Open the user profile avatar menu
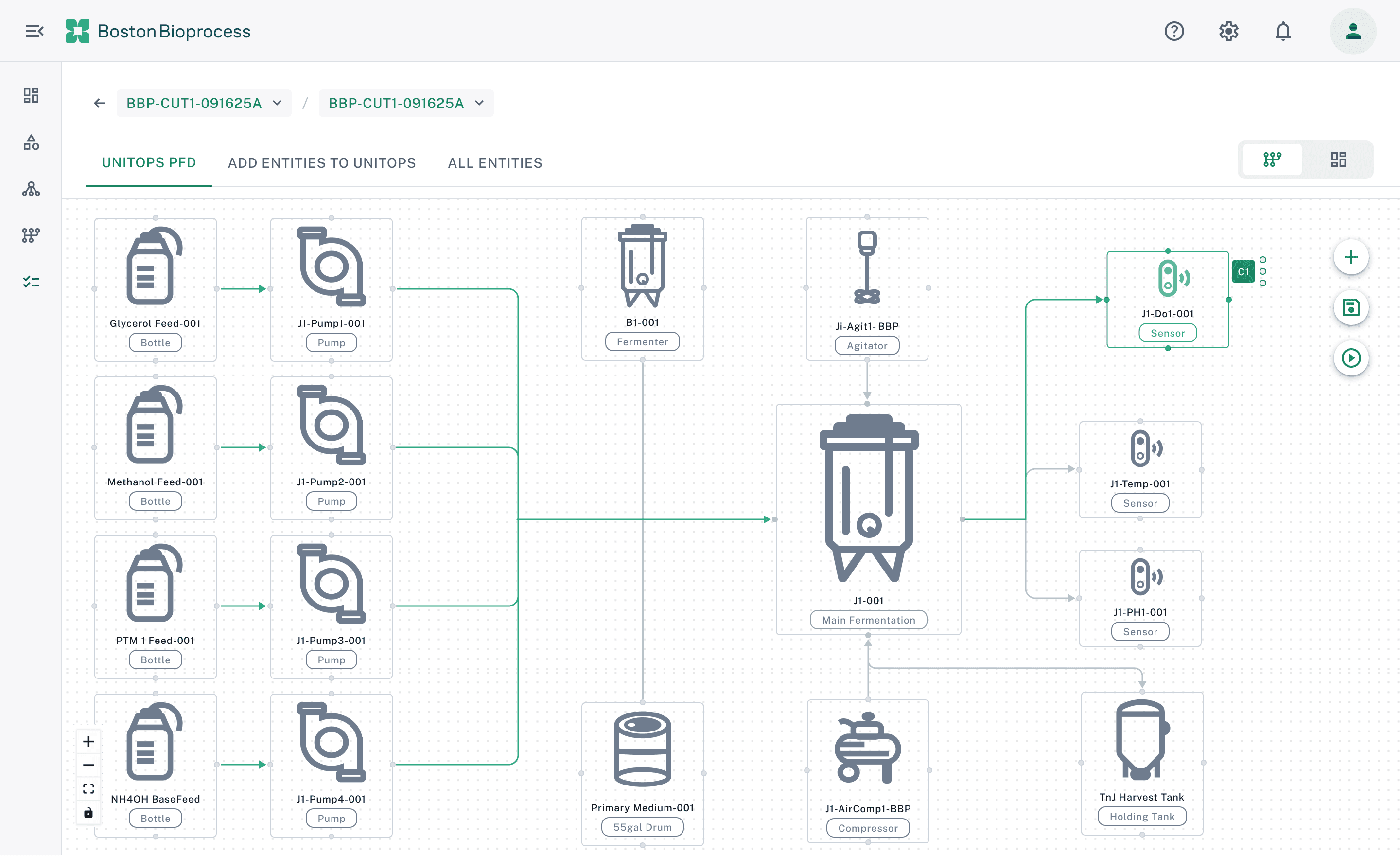This screenshot has width=1400, height=856. 1352,31
